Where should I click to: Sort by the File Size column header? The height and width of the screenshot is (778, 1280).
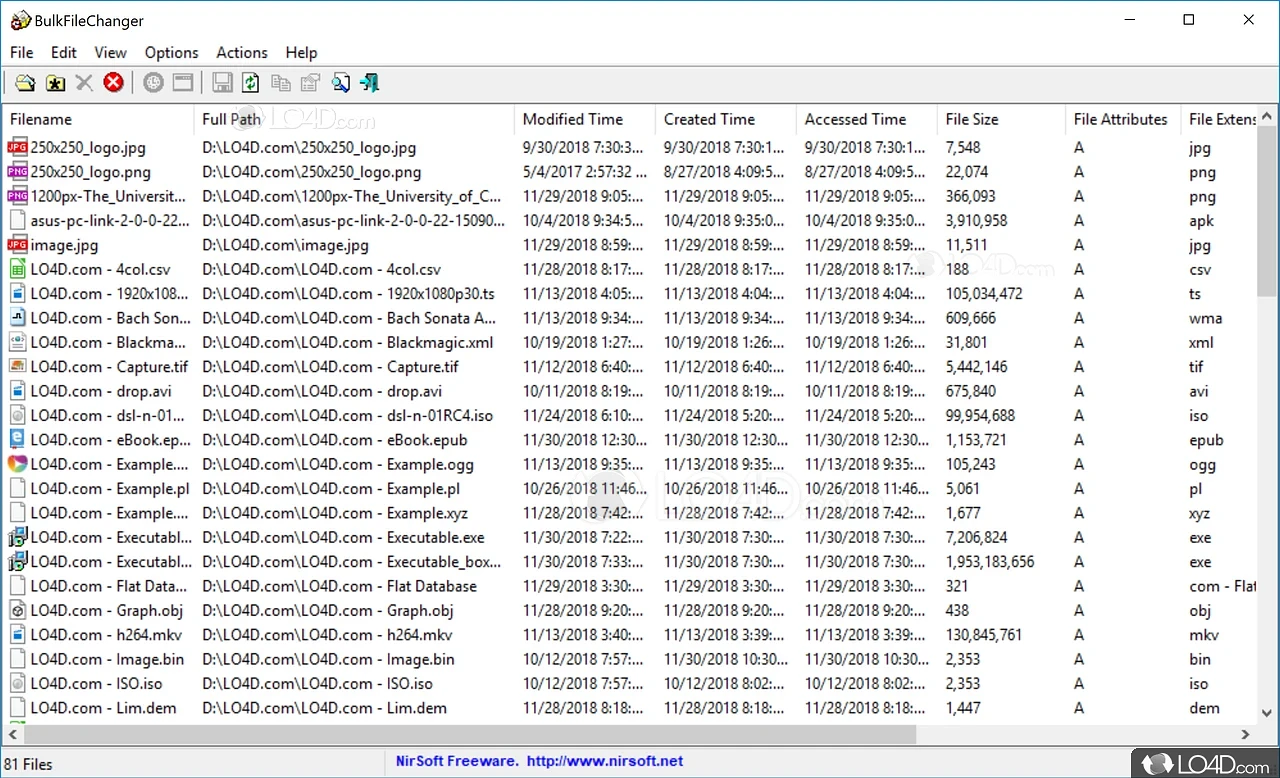pos(1002,119)
